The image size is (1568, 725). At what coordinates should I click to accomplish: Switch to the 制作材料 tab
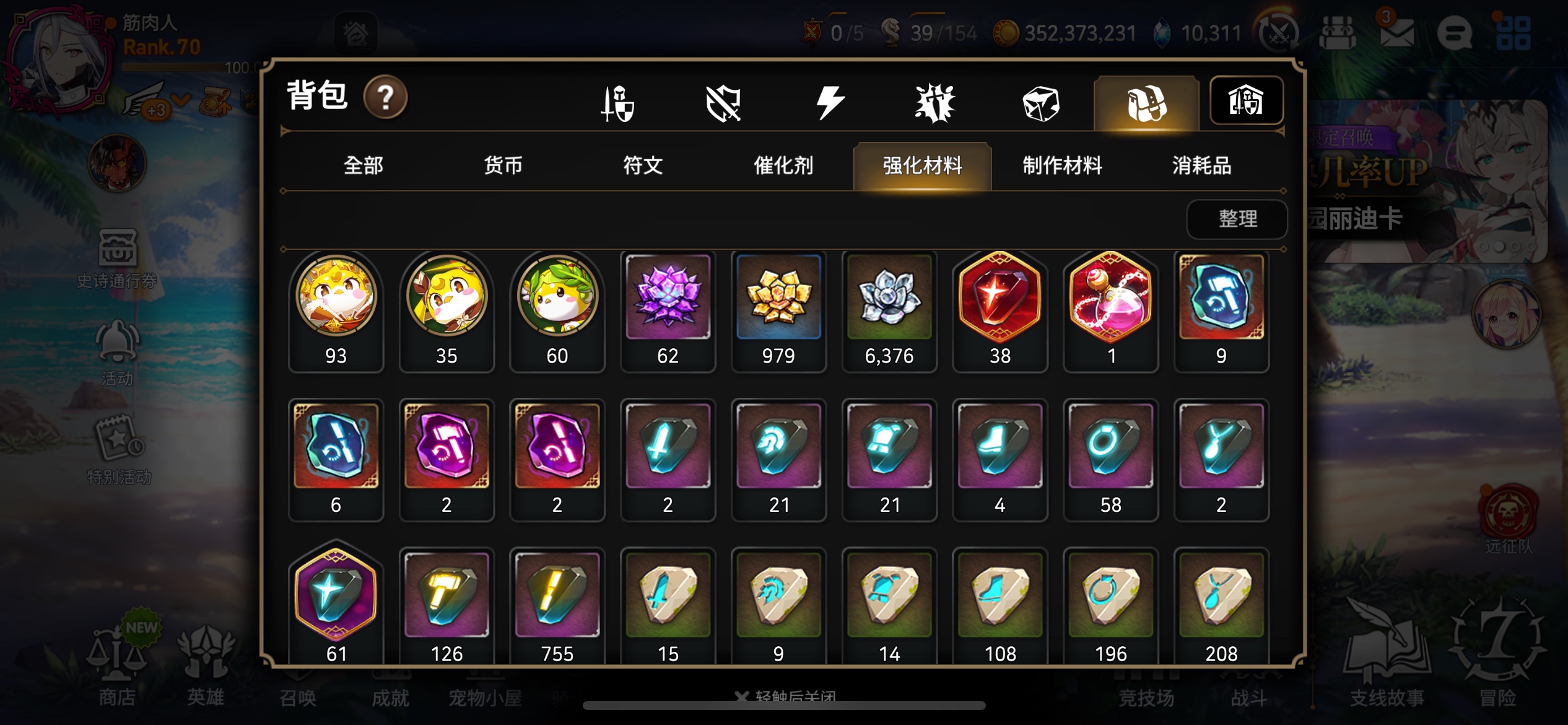[x=1062, y=165]
